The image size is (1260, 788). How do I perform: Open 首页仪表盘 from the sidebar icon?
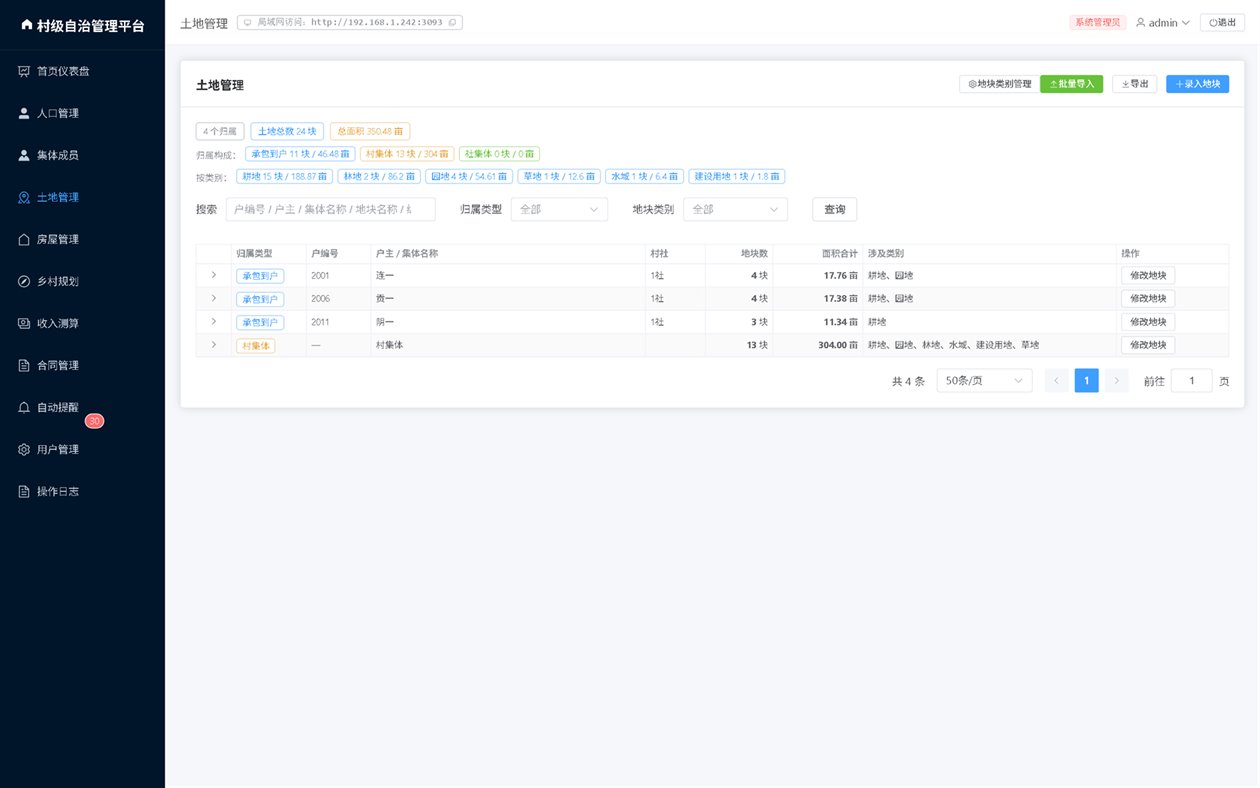[x=24, y=71]
